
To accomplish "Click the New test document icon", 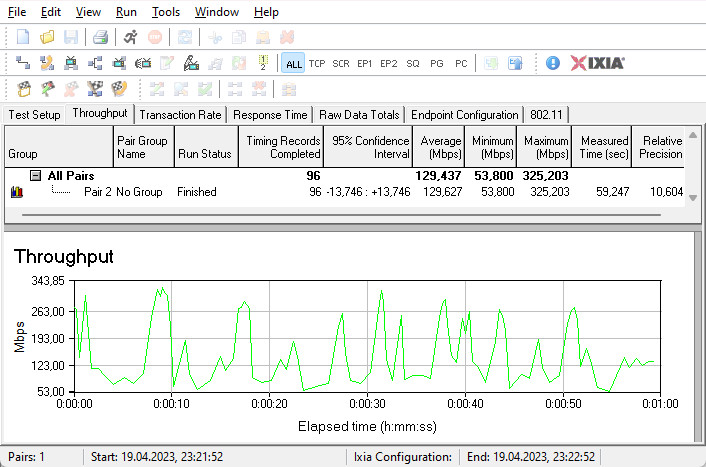I will pyautogui.click(x=23, y=37).
